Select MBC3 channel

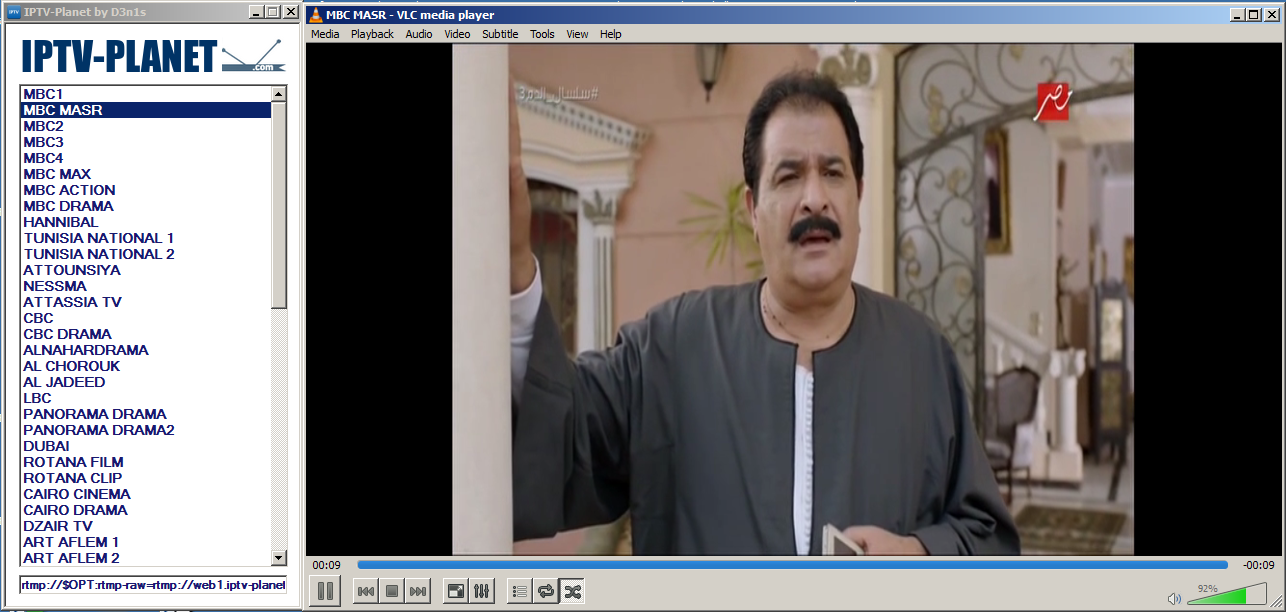click(x=145, y=142)
